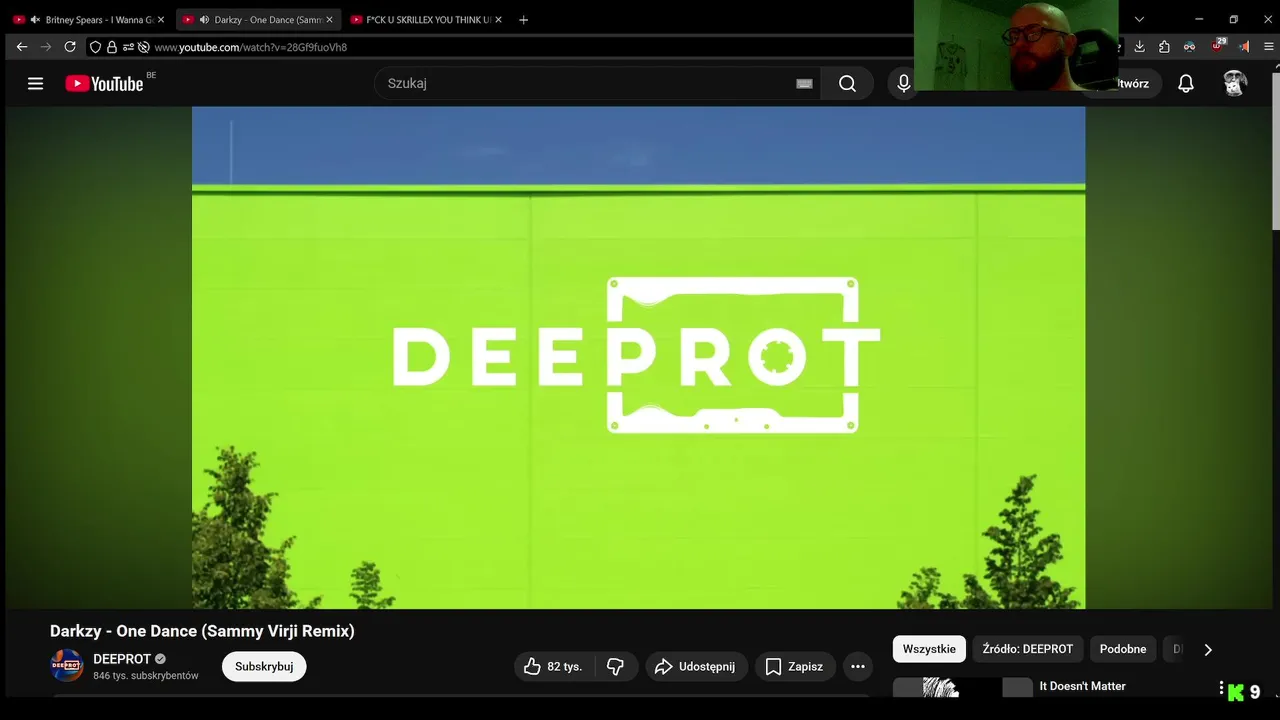
Task: Like the video with 82 tys. thumbs up
Action: click(555, 666)
